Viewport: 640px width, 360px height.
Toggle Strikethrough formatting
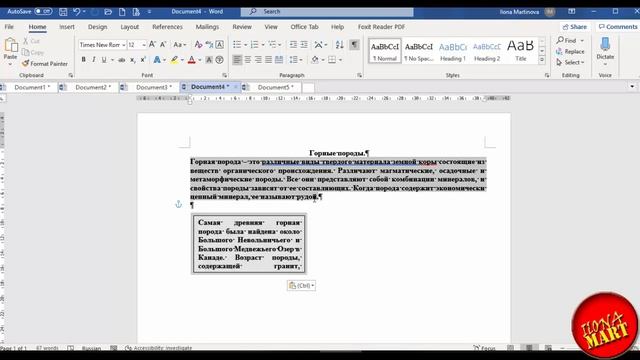[122, 60]
